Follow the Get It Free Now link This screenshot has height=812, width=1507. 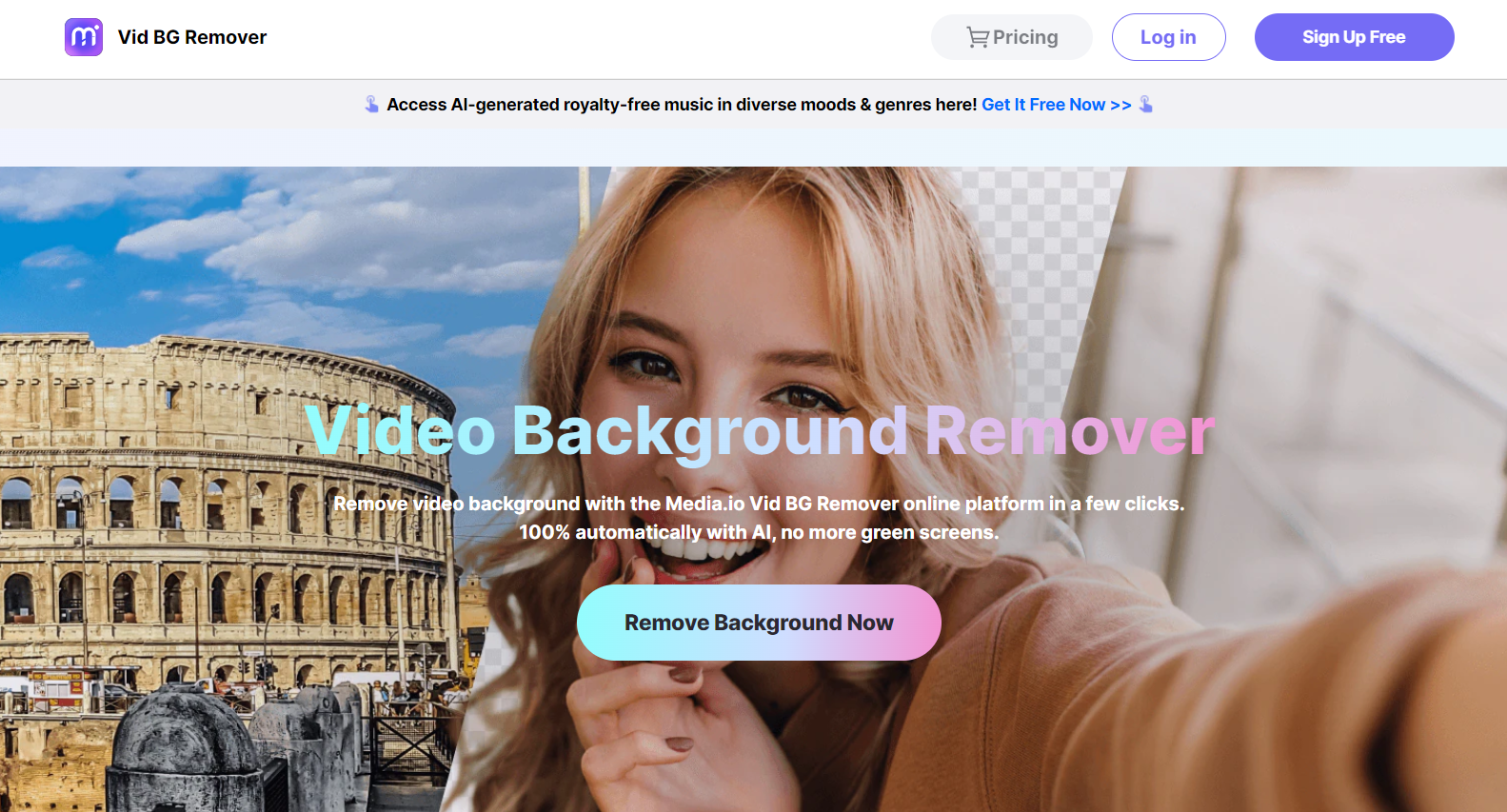(x=1057, y=105)
